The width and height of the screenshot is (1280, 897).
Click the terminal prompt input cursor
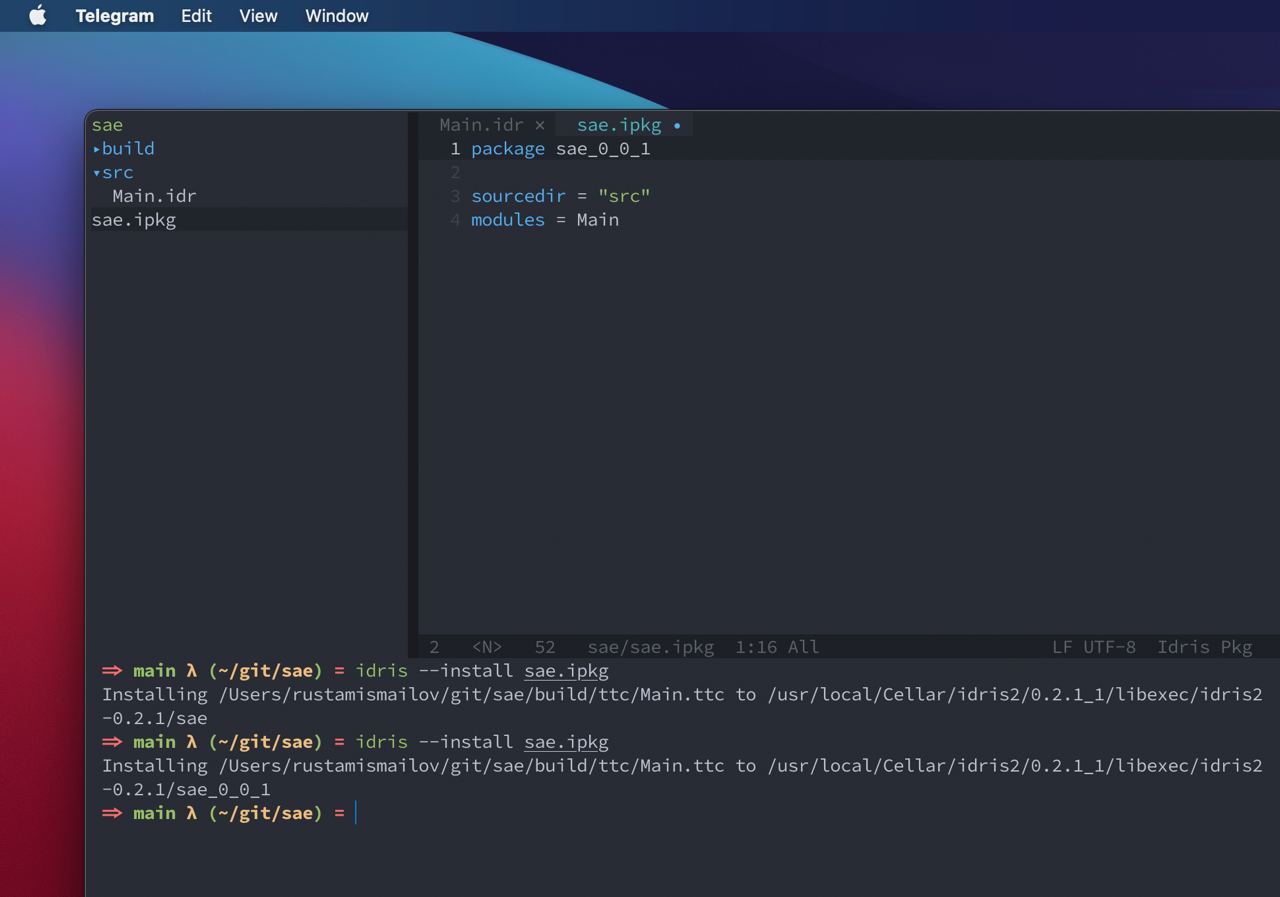[x=356, y=813]
